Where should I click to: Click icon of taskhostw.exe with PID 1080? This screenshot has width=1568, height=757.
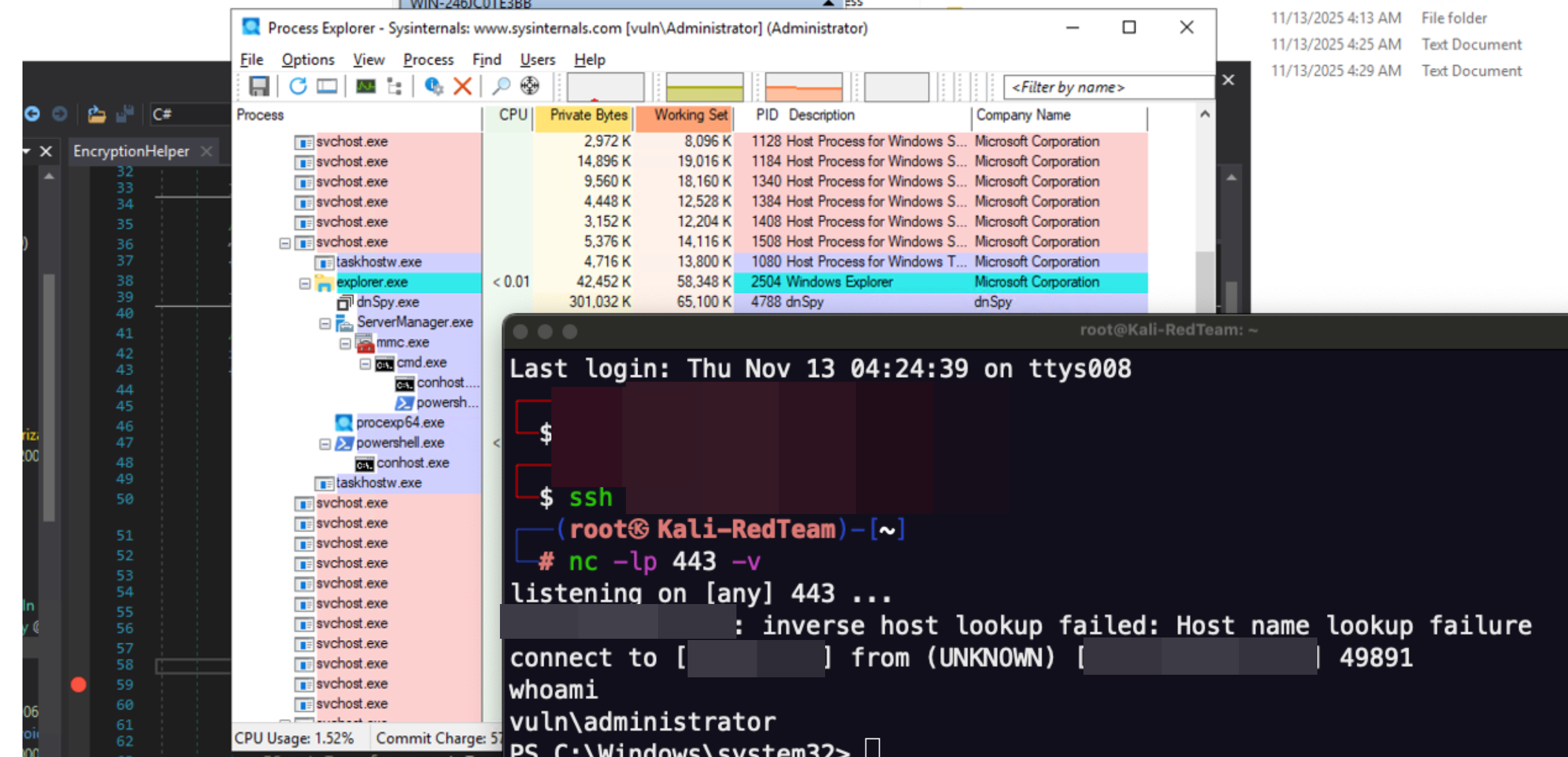click(325, 262)
